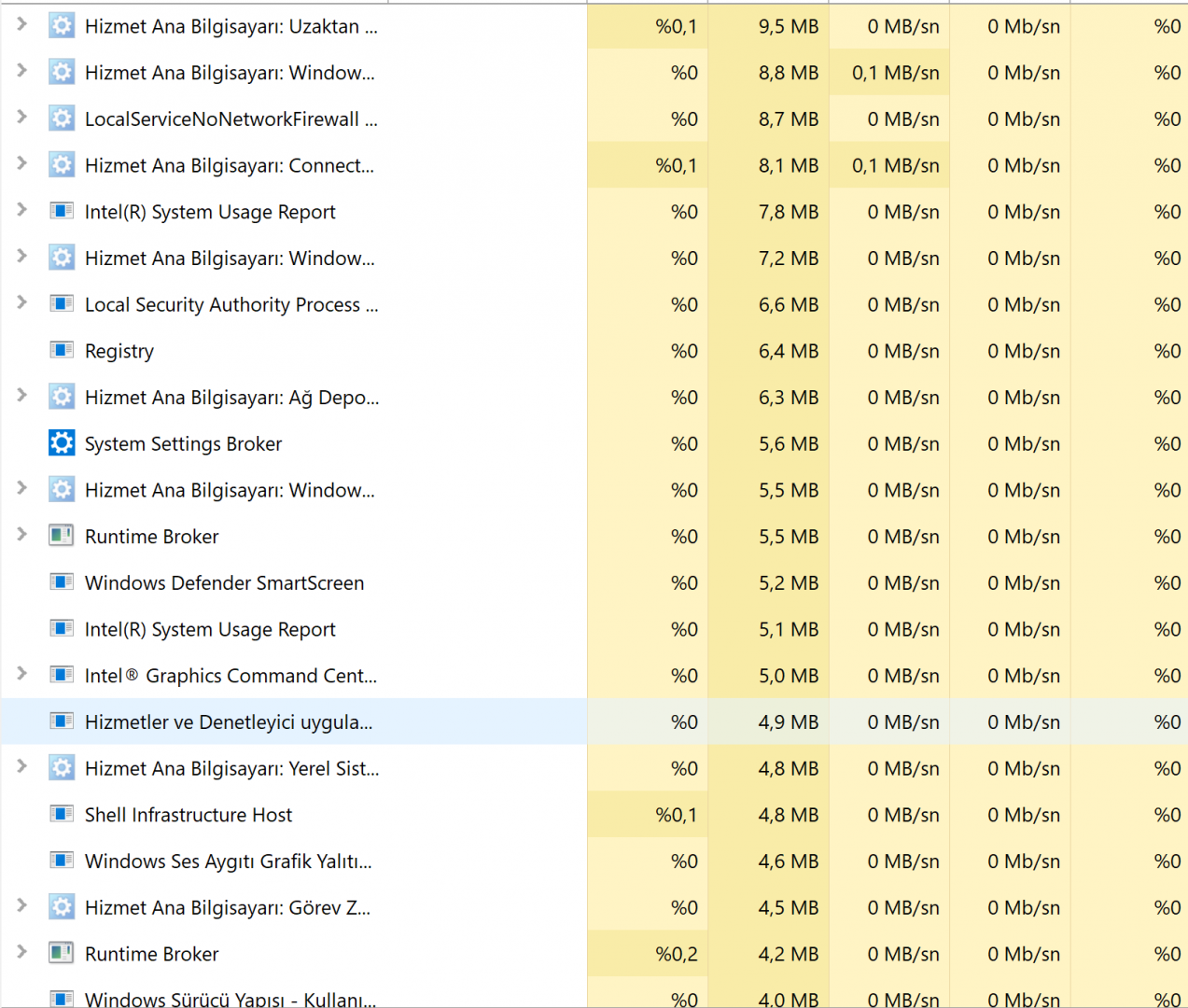Click the gear icon of Hizmet Ana Bilgisayarı: Window... 5,5 MB row
This screenshot has width=1188, height=1008.
pos(62,489)
